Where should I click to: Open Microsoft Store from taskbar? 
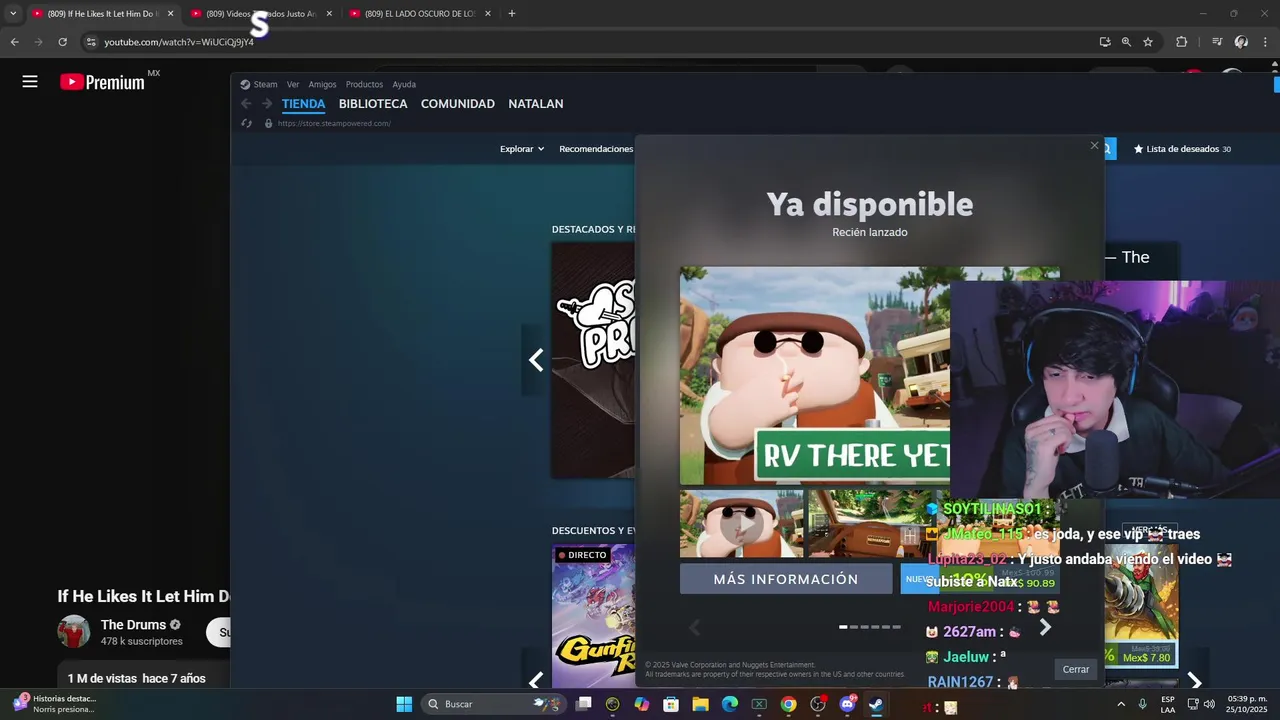pos(671,704)
